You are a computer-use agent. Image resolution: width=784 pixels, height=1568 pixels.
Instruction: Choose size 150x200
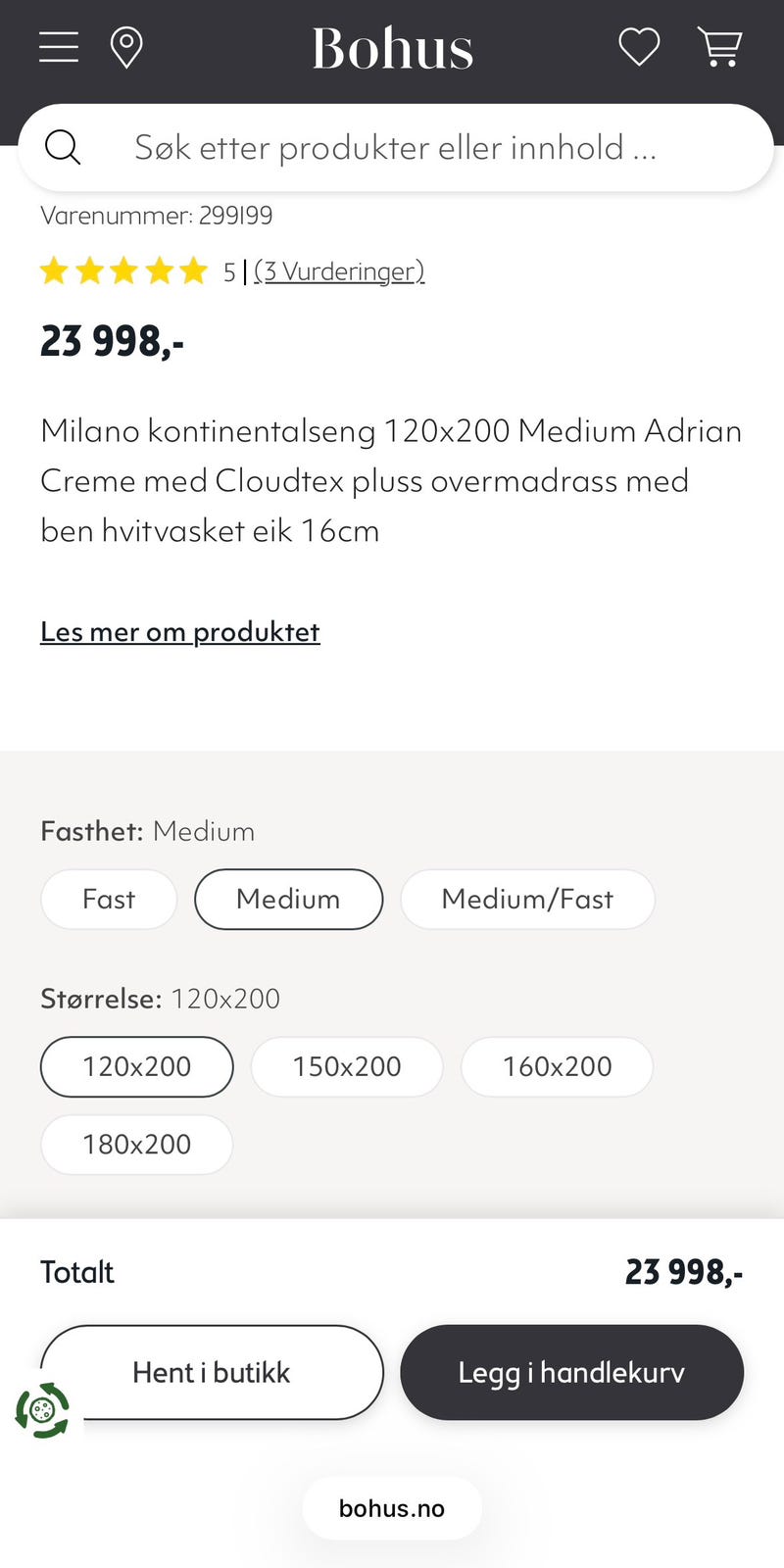point(347,1066)
